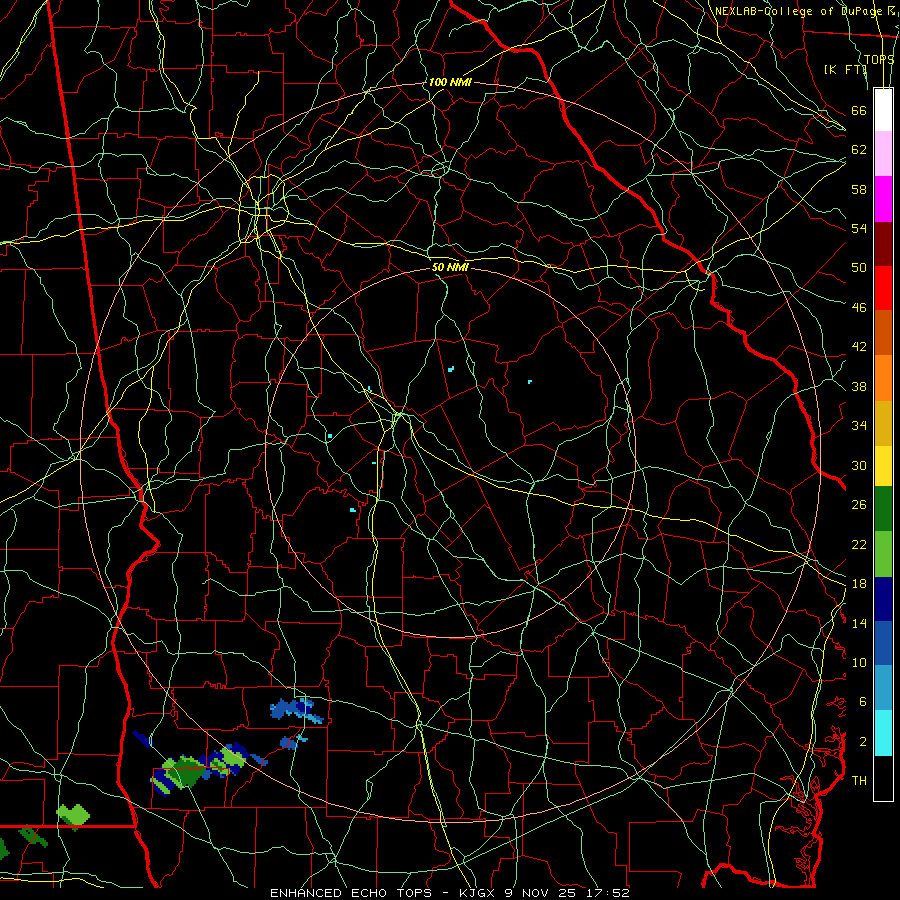Click legend value '54'
The image size is (900, 900).
click(859, 228)
